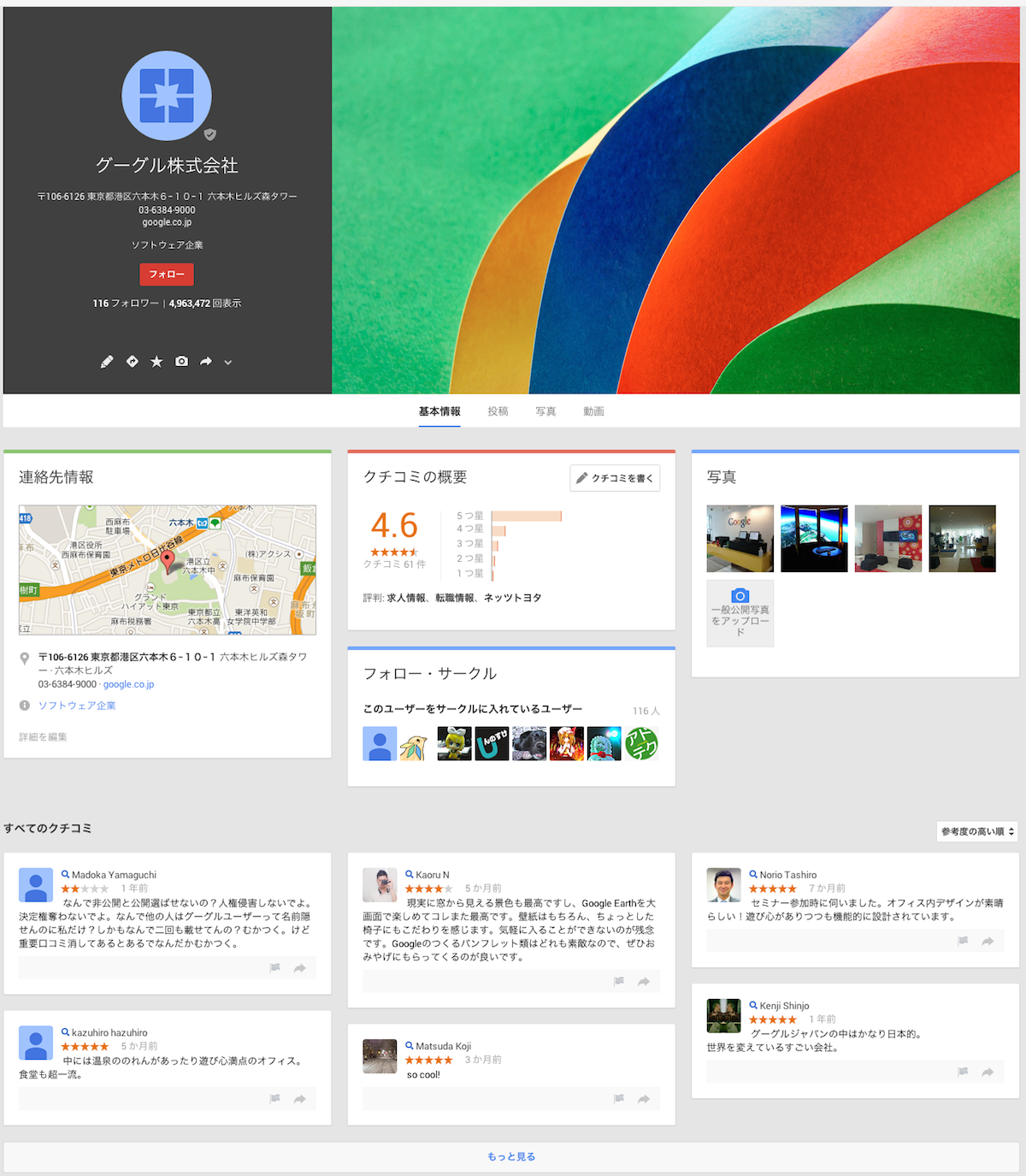Viewport: 1026px width, 1176px height.
Task: Click reviewer name Madoka Yamaguchi
Action: (114, 875)
